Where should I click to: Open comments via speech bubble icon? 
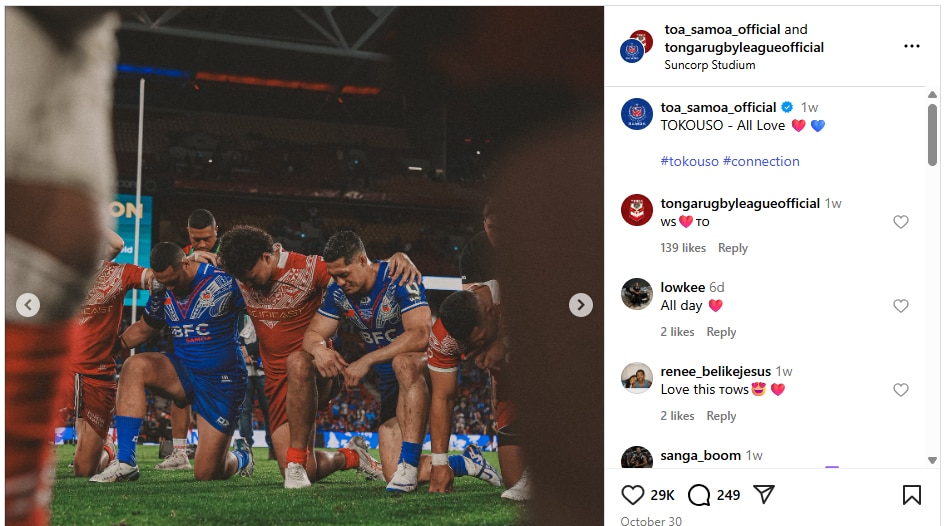pos(700,495)
